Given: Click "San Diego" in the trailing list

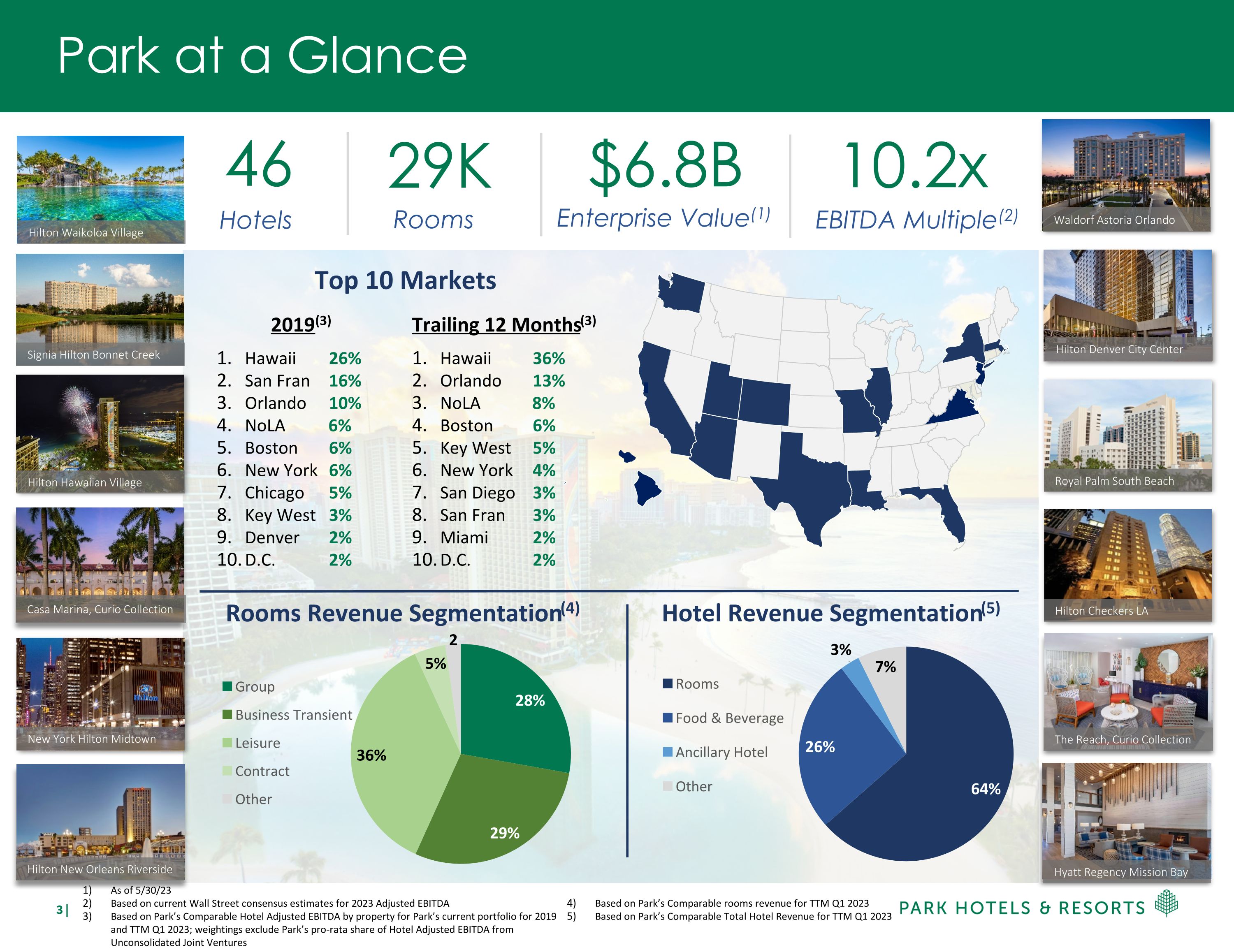Looking at the screenshot, I should 478,493.
